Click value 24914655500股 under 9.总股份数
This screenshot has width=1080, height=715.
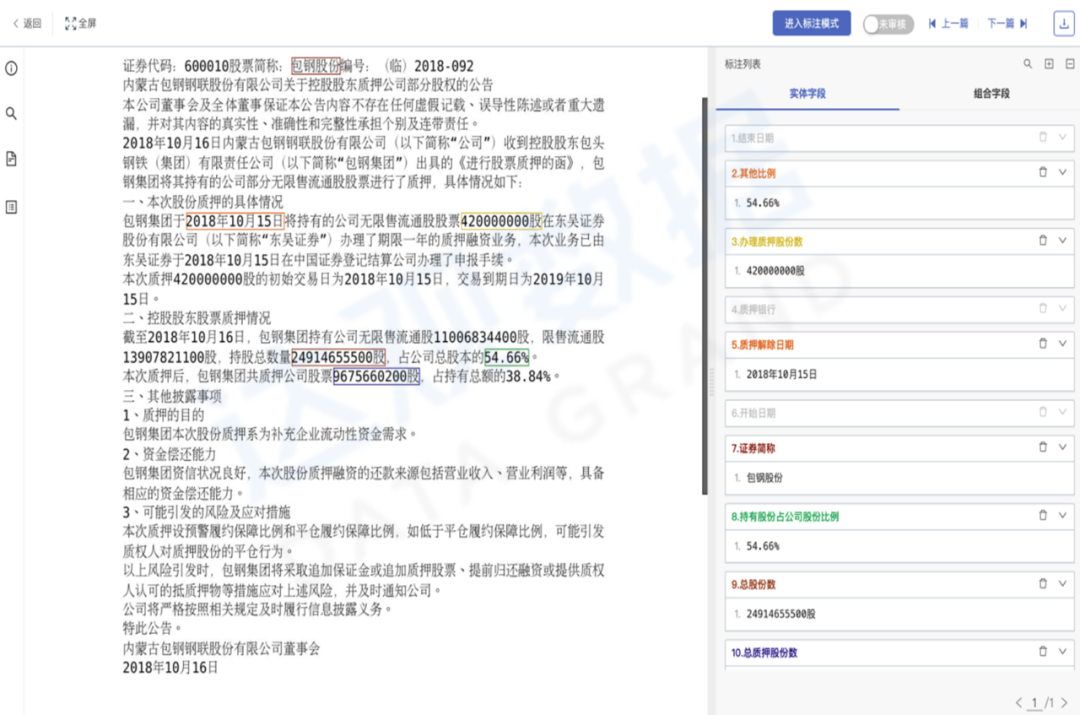click(780, 614)
